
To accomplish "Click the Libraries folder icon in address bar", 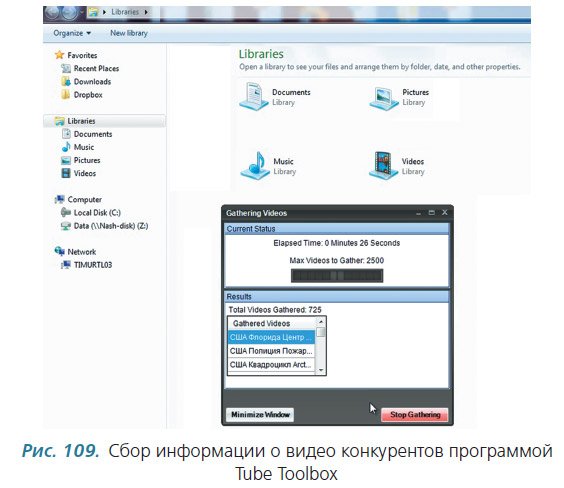I will (x=93, y=12).
